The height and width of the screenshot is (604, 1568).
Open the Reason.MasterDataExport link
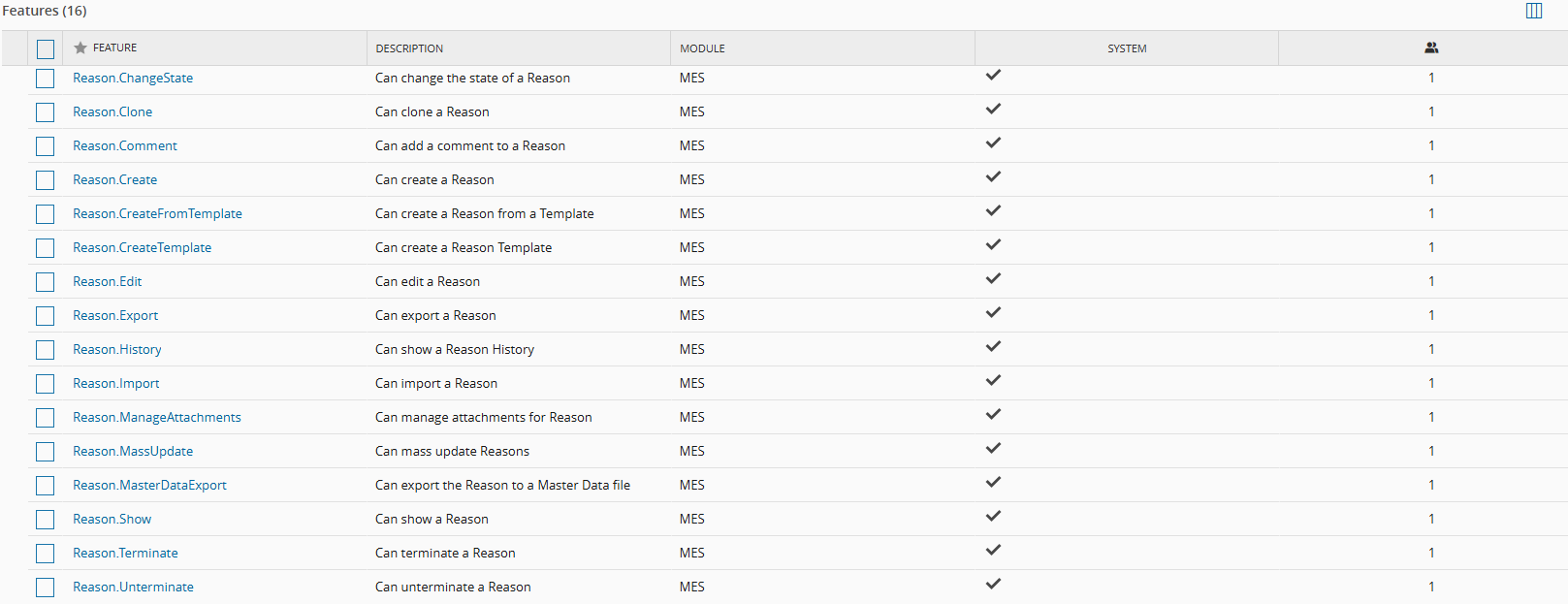click(x=149, y=486)
